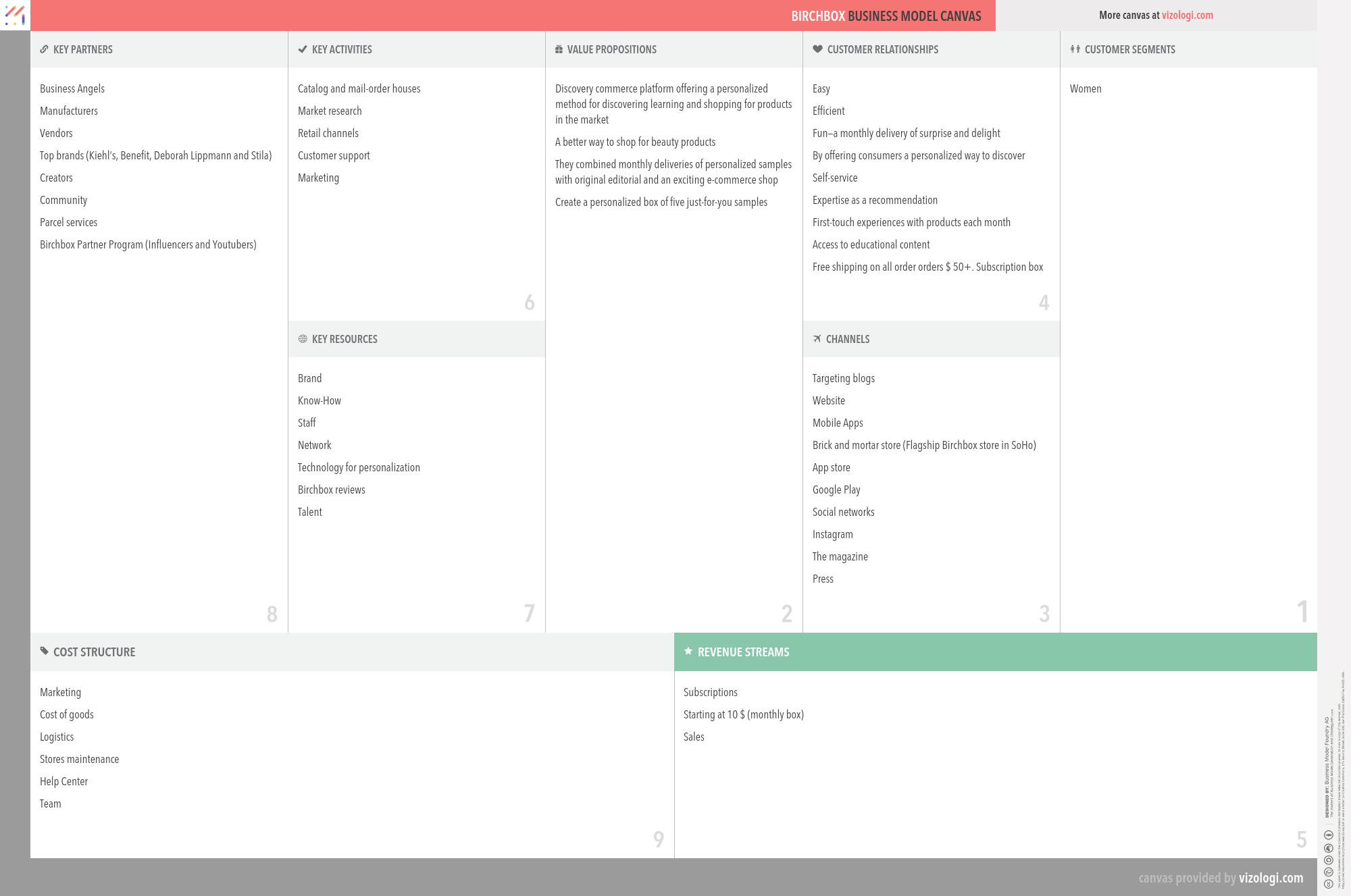This screenshot has width=1351, height=896.
Task: Select 'Staff' in Key Resources
Action: coord(307,423)
